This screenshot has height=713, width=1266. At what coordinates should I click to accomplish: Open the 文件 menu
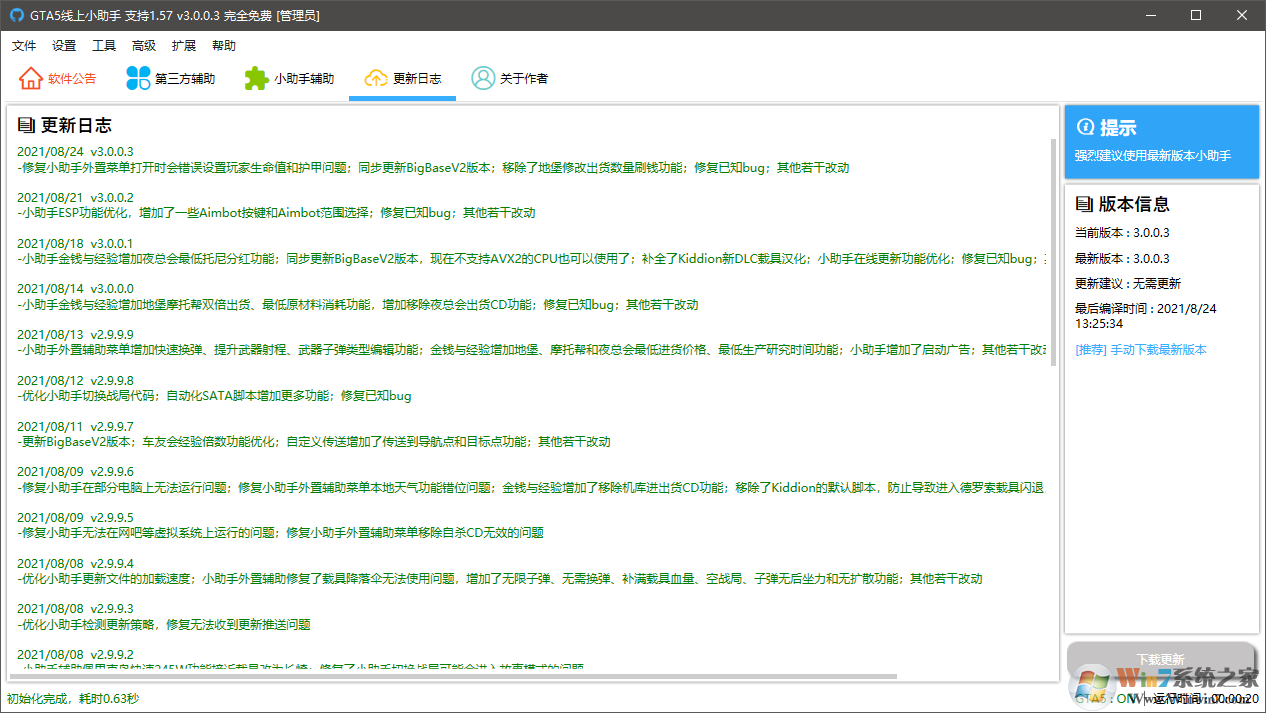point(24,45)
